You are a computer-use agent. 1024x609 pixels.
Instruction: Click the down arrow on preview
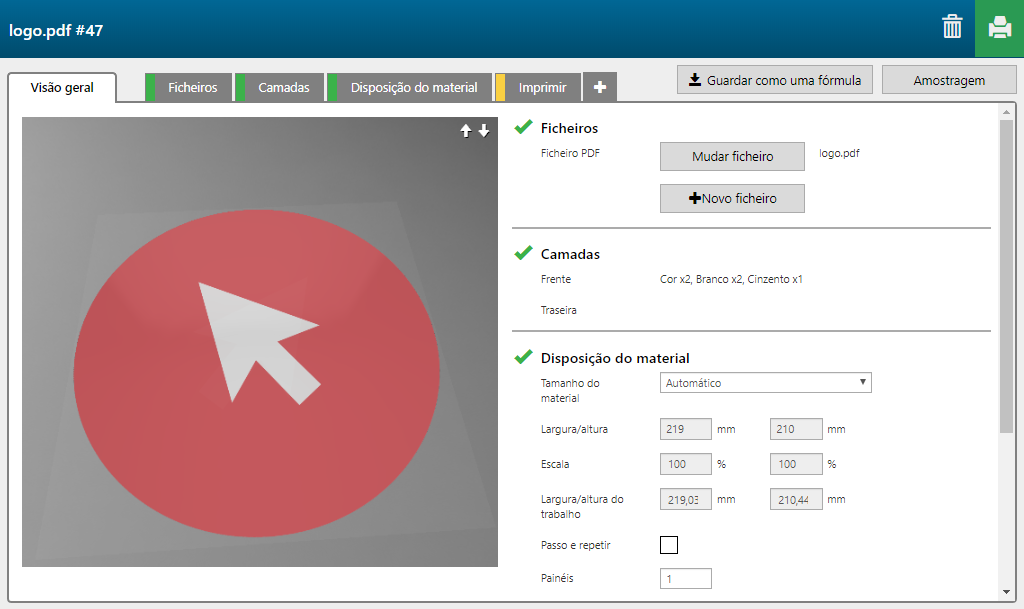[x=484, y=131]
